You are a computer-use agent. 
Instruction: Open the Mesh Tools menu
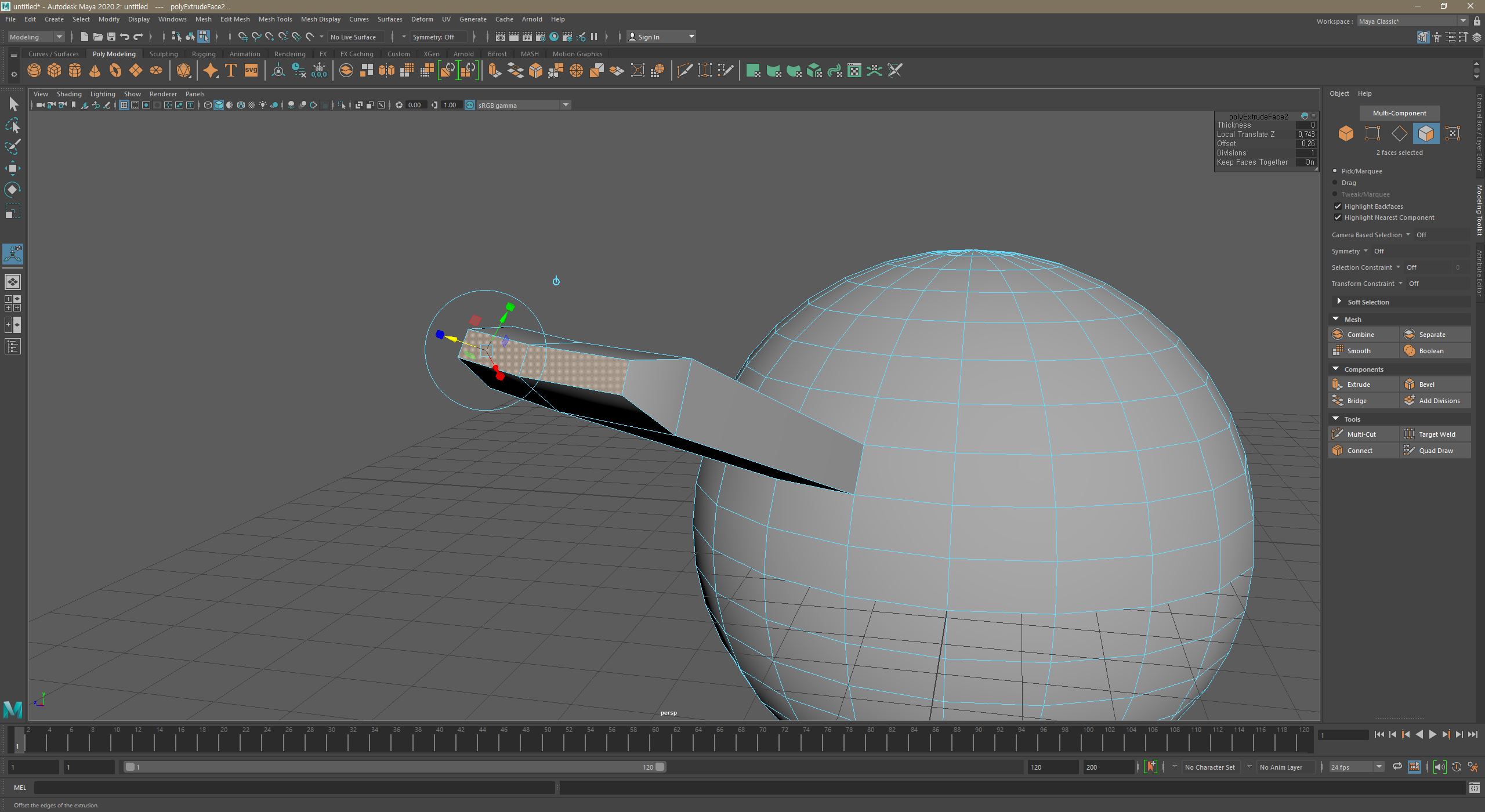coord(275,19)
